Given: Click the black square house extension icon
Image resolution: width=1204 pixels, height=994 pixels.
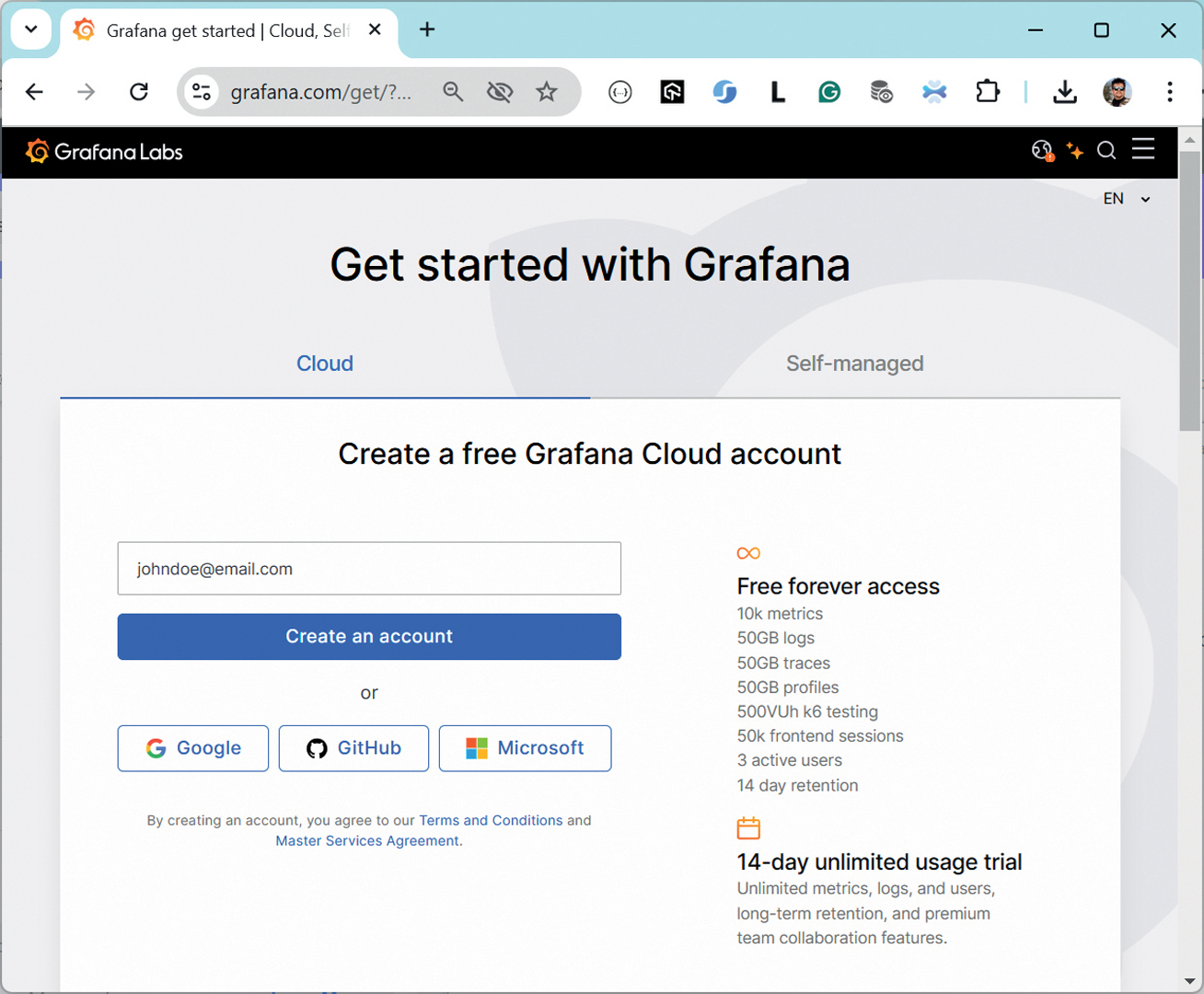Looking at the screenshot, I should click(672, 92).
